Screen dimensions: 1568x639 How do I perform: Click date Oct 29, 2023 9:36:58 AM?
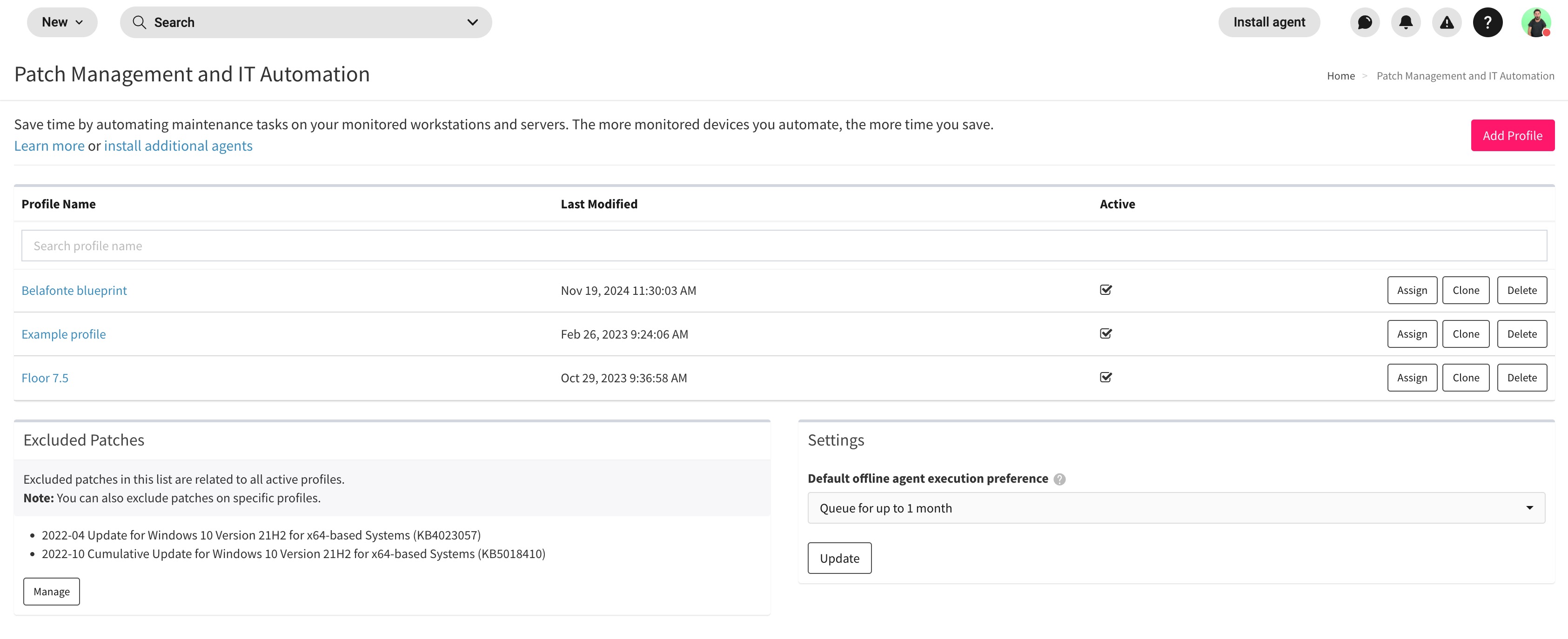[624, 378]
